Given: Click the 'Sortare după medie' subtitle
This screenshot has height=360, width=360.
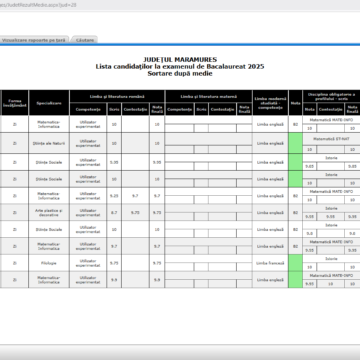Looking at the screenshot, I should (x=180, y=74).
